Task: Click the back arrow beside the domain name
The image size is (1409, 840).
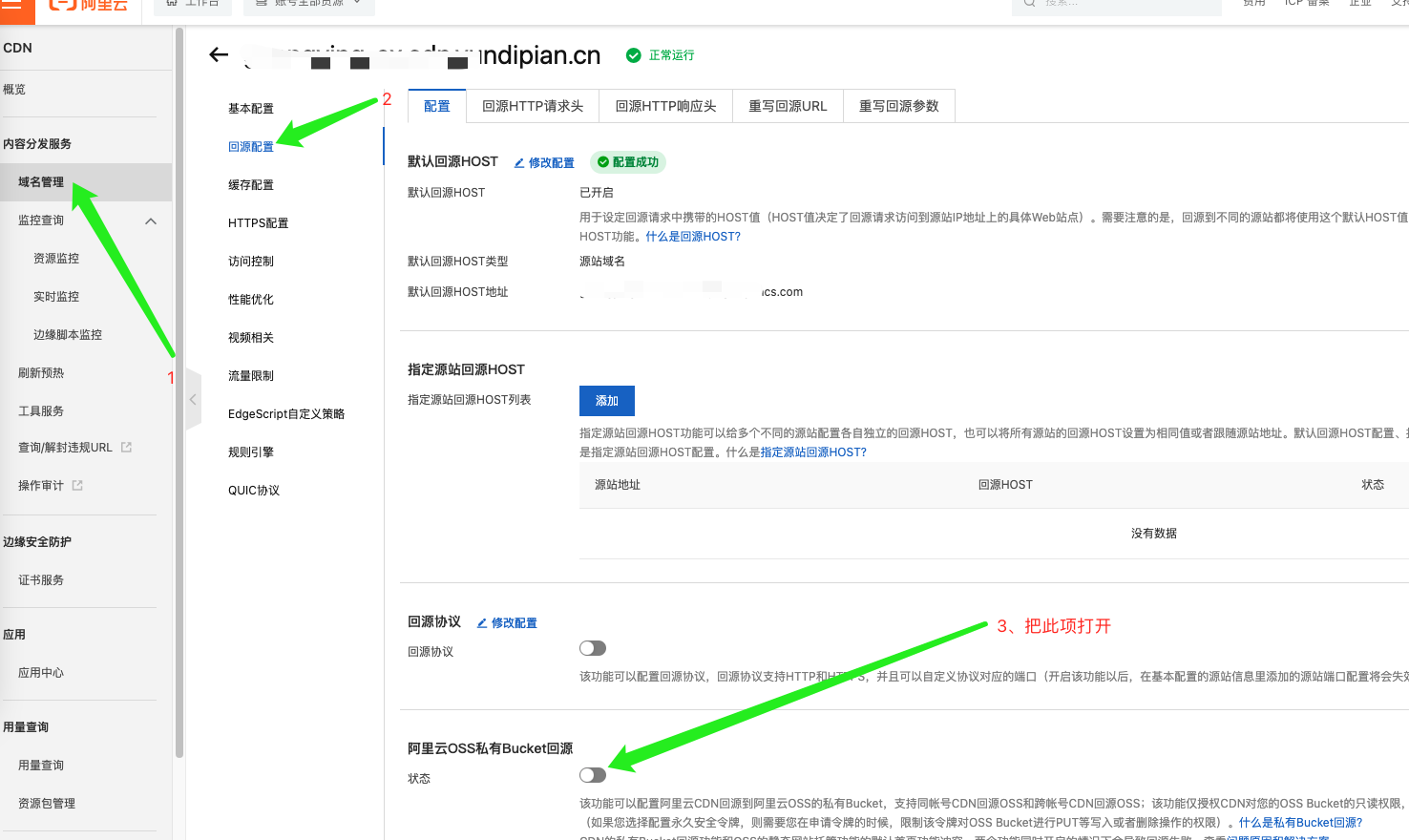Action: point(219,55)
